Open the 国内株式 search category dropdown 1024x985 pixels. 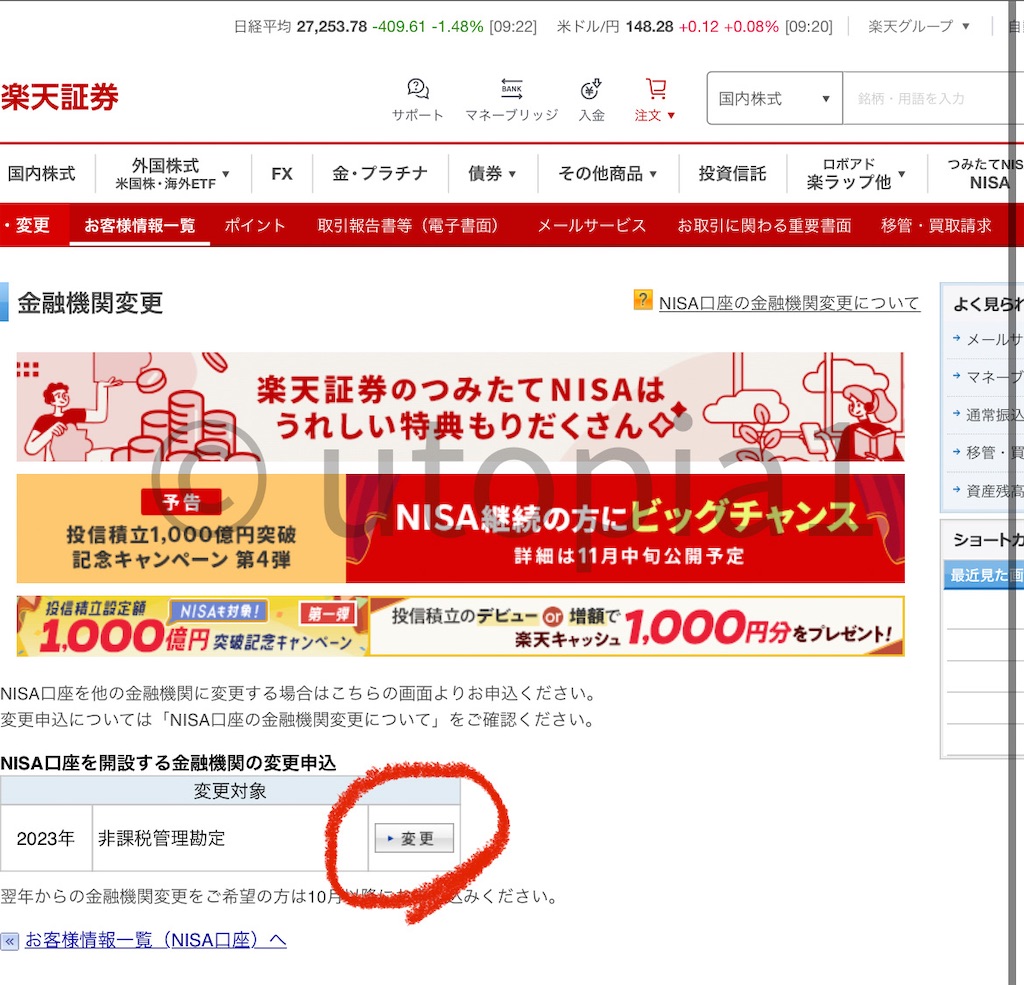point(775,99)
